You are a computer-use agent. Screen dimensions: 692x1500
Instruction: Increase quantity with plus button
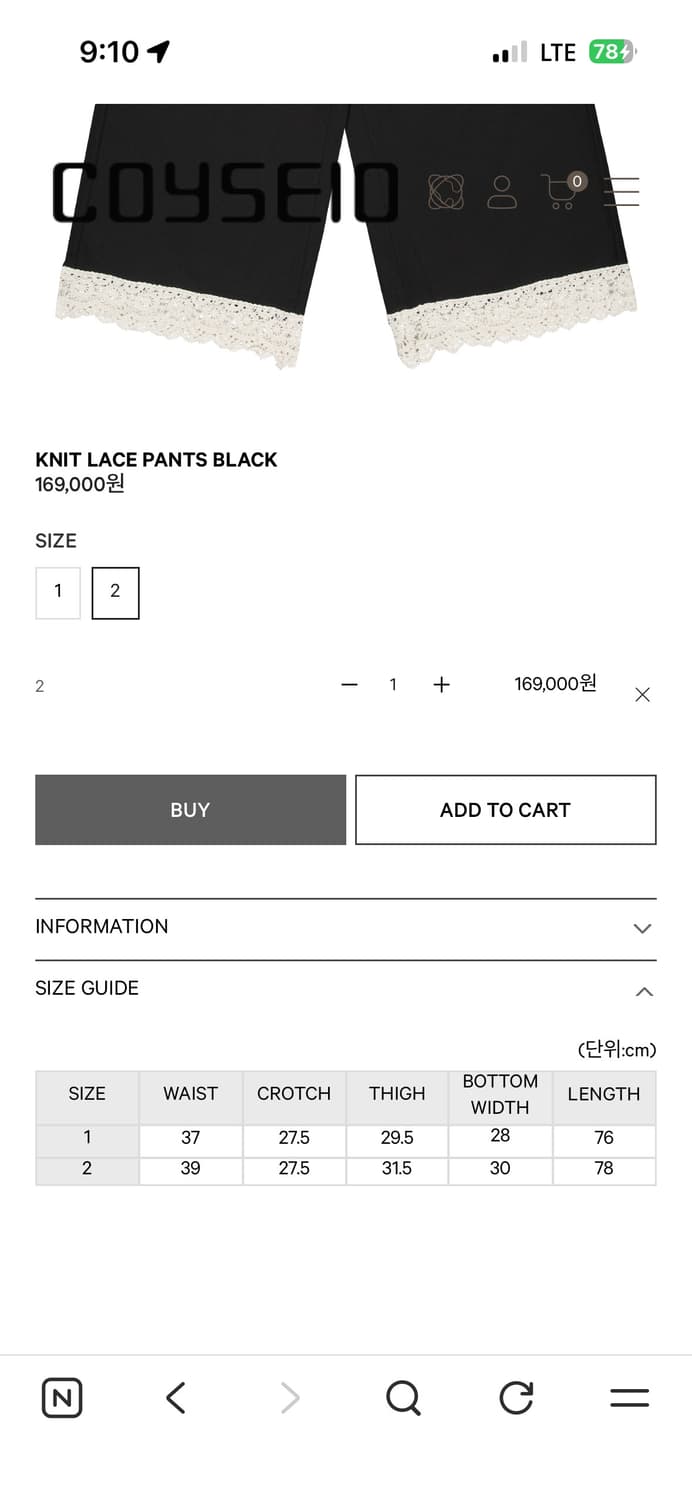tap(441, 685)
